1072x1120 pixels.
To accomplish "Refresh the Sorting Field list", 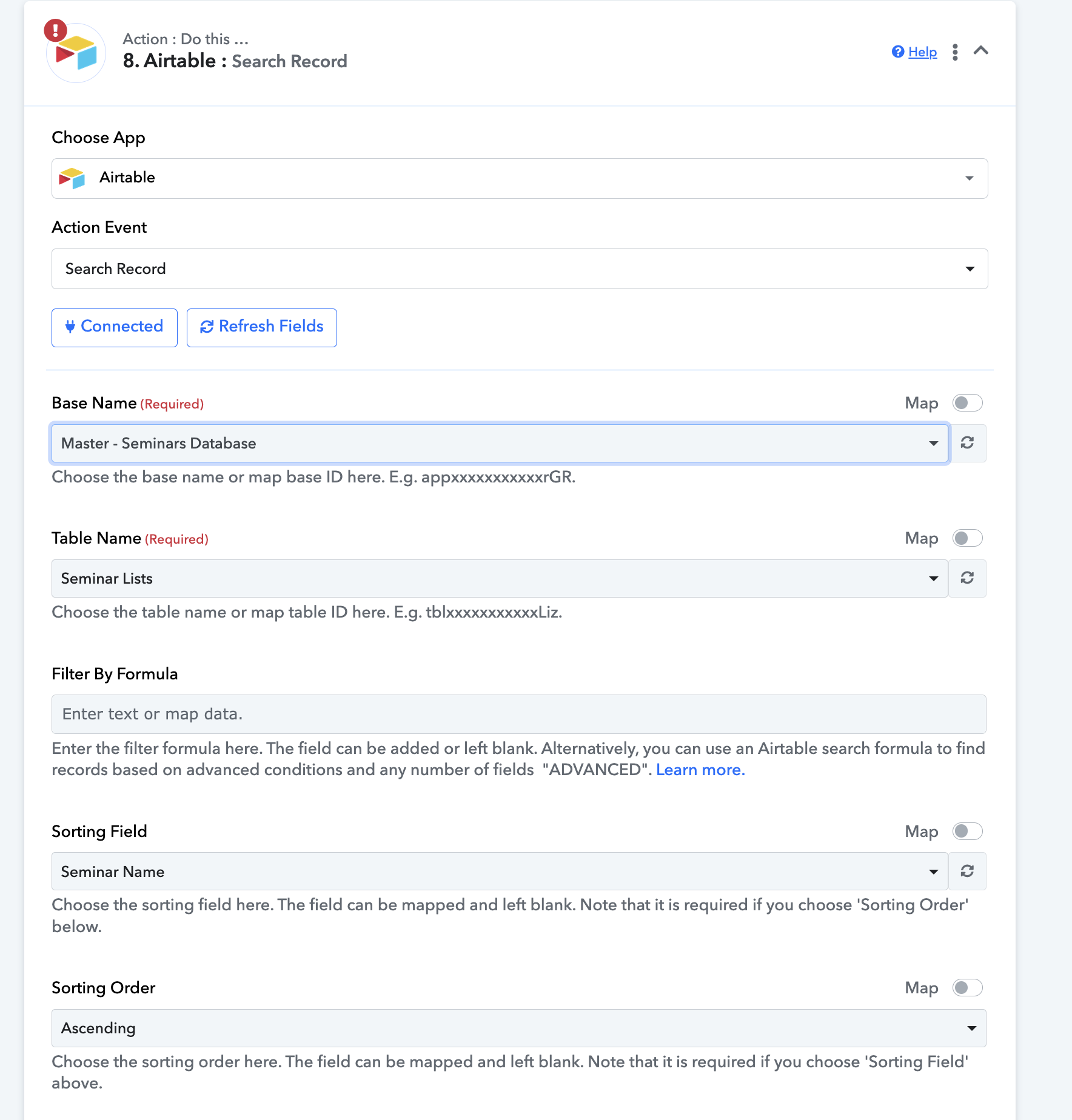I will pos(968,872).
